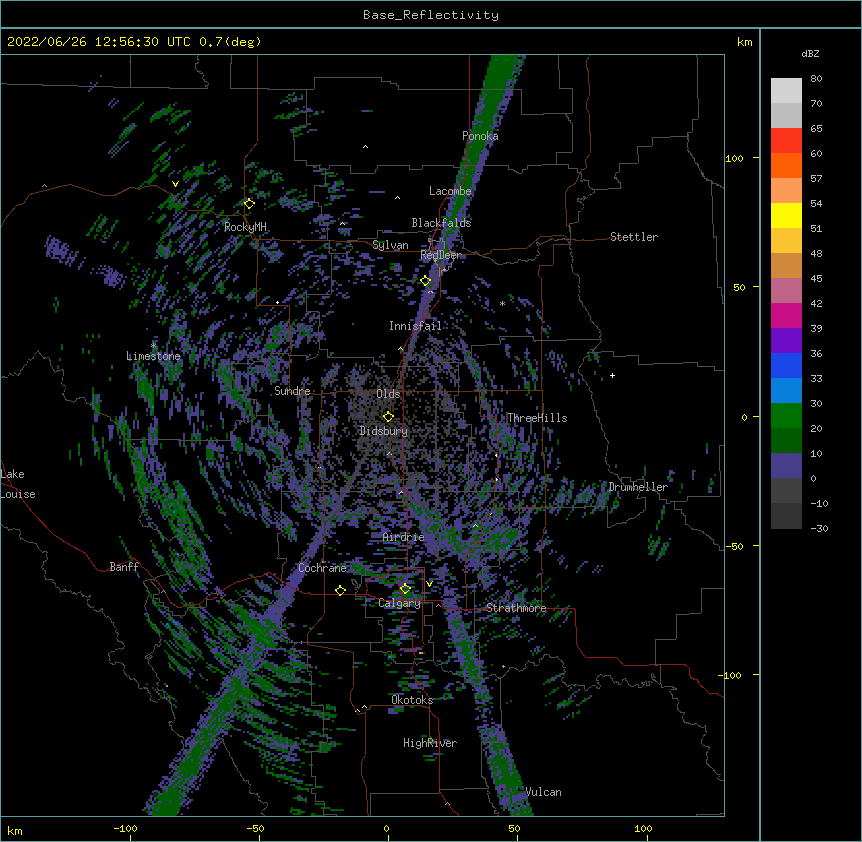Click the km unit label at top right
The width and height of the screenshot is (862, 842).
pyautogui.click(x=744, y=42)
